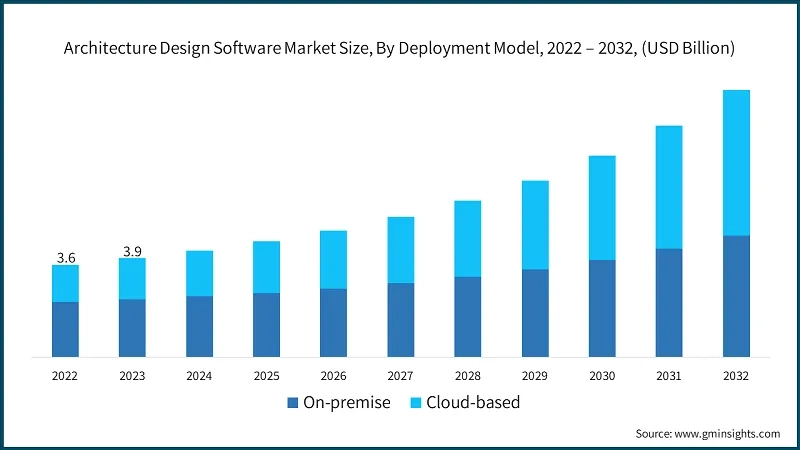Click the 2029 On-premise bar segment
This screenshot has width=800, height=450.
(x=535, y=313)
